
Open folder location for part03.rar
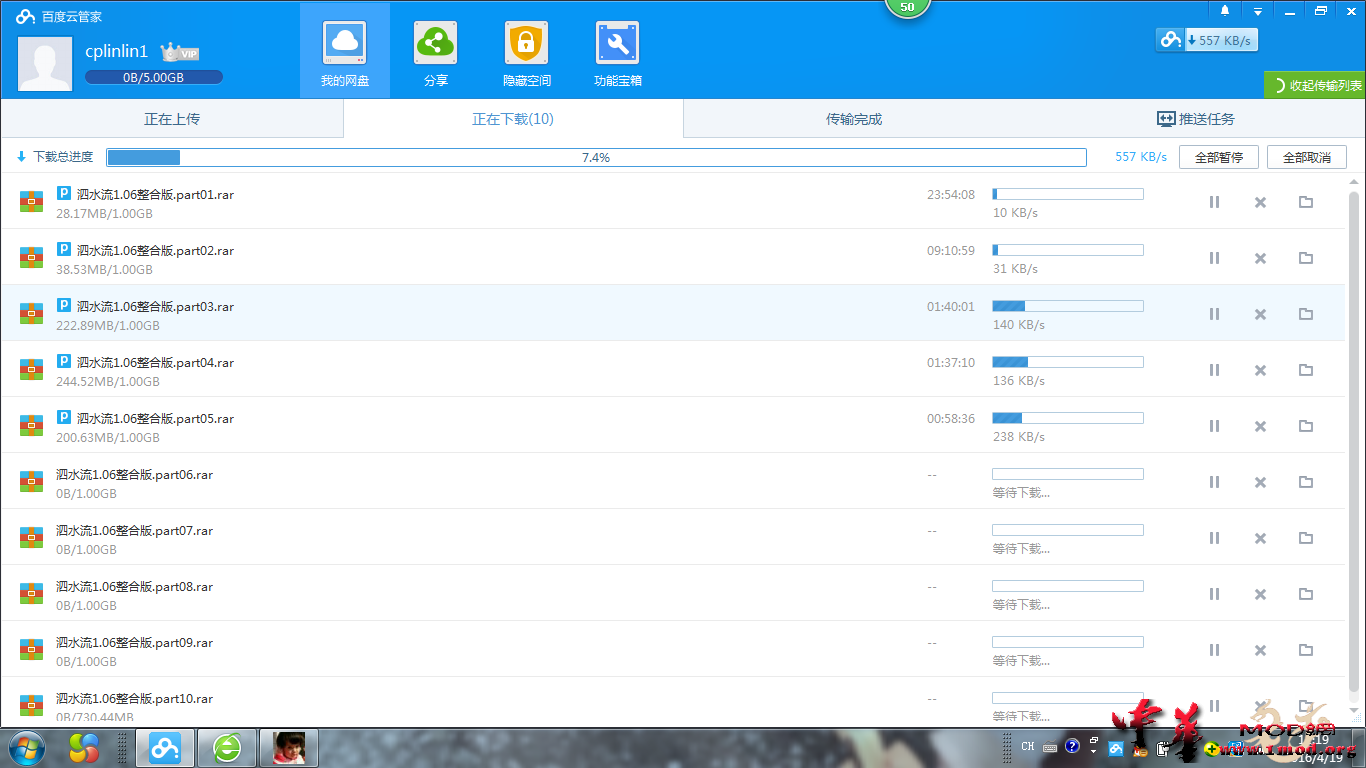(1305, 314)
